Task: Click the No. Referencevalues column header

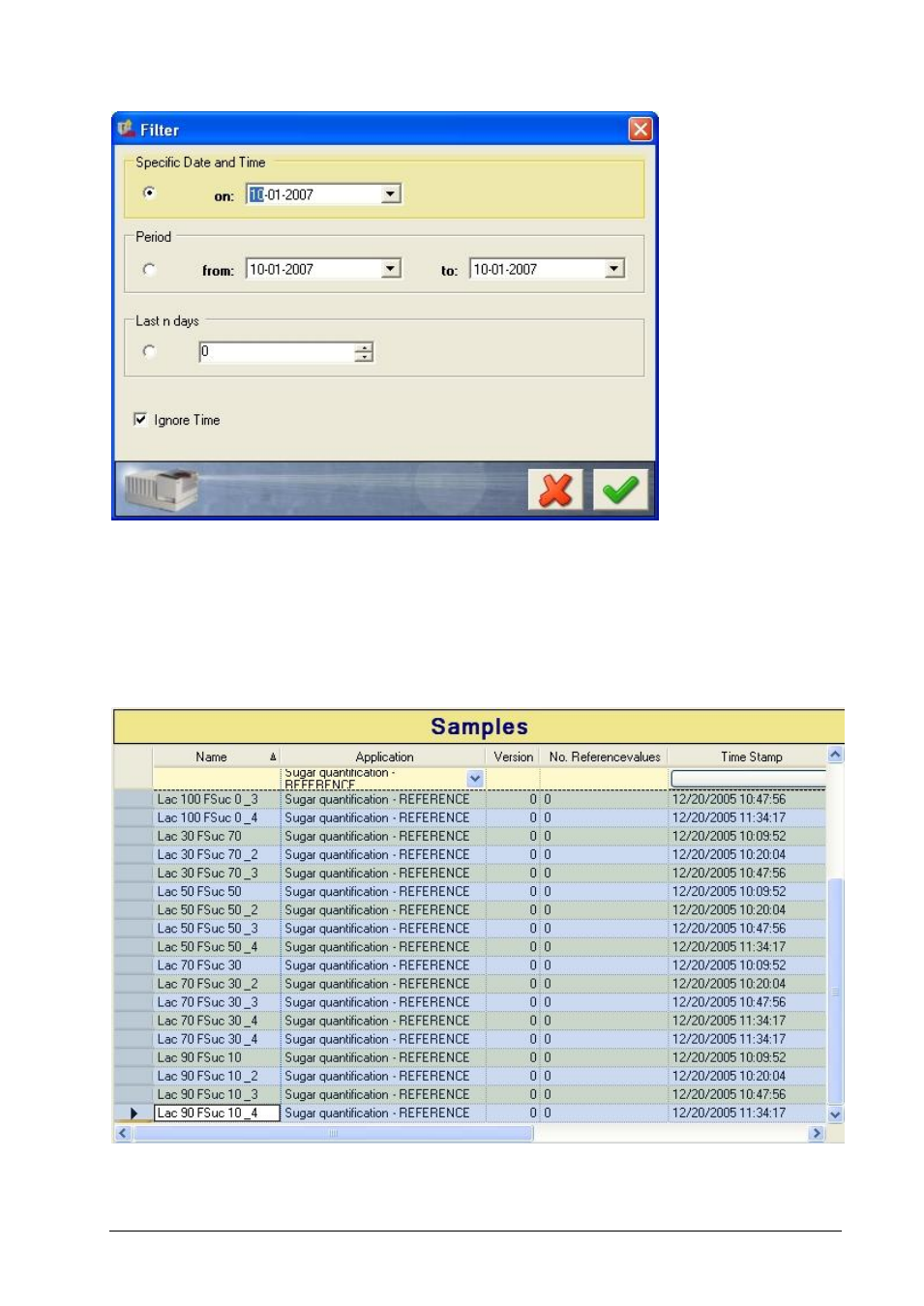Action: coord(604,757)
